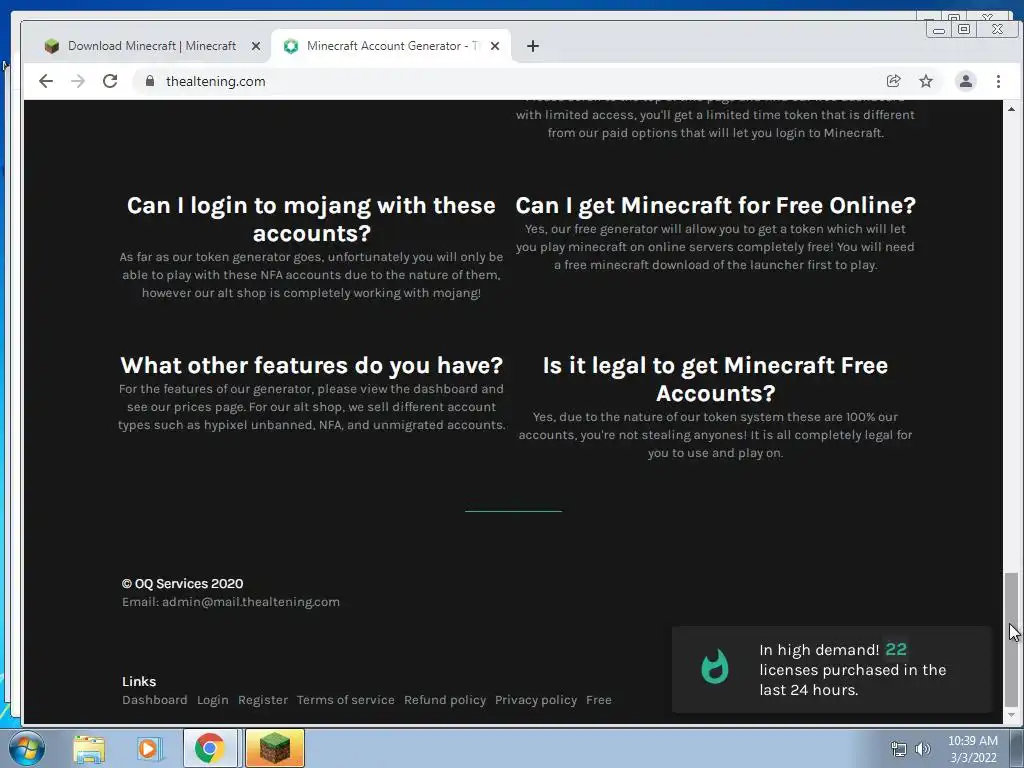
Task: Click the In high demand notification popup text
Action: [852, 669]
